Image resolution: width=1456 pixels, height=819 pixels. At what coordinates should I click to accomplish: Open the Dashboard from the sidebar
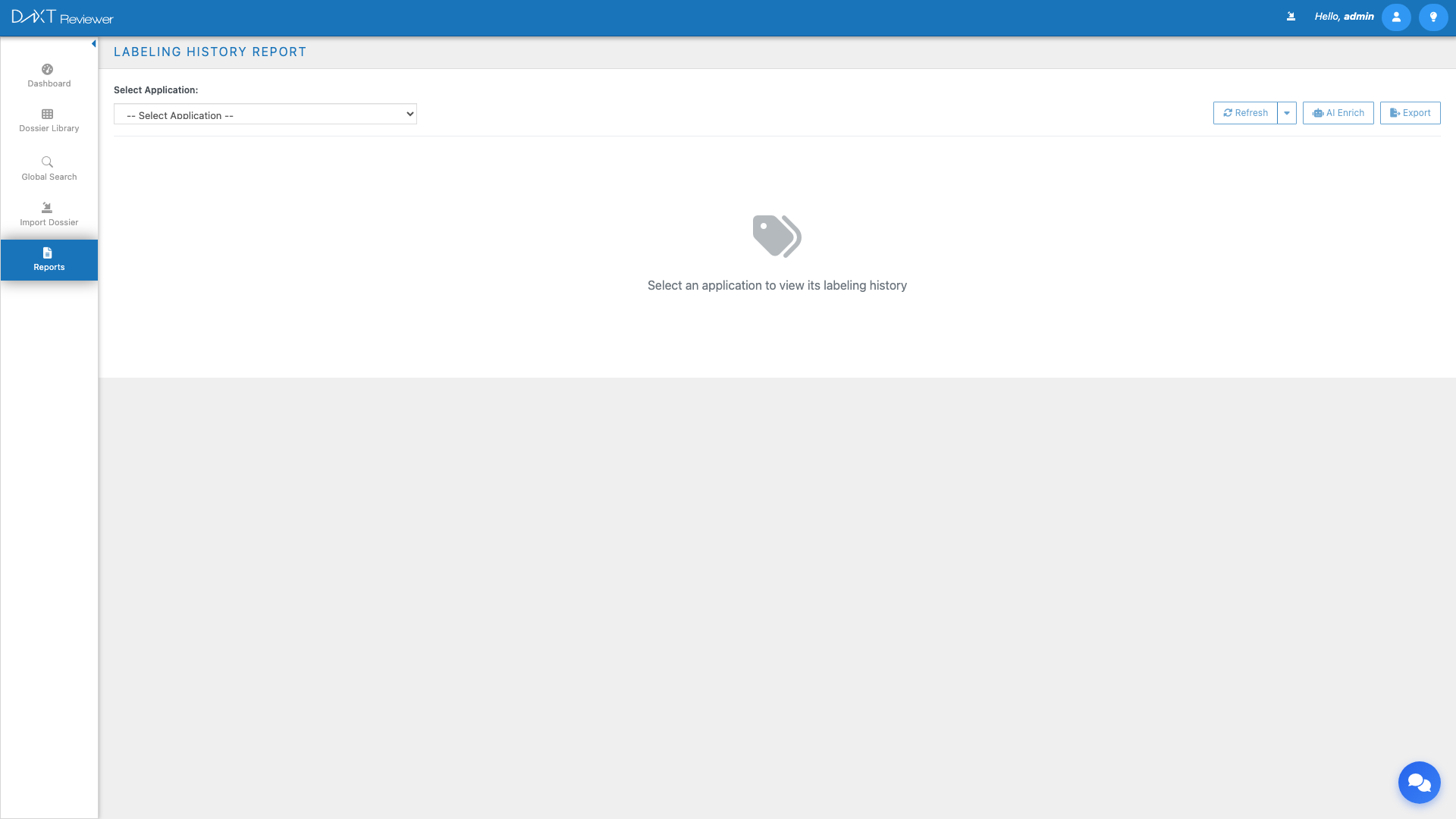[49, 75]
